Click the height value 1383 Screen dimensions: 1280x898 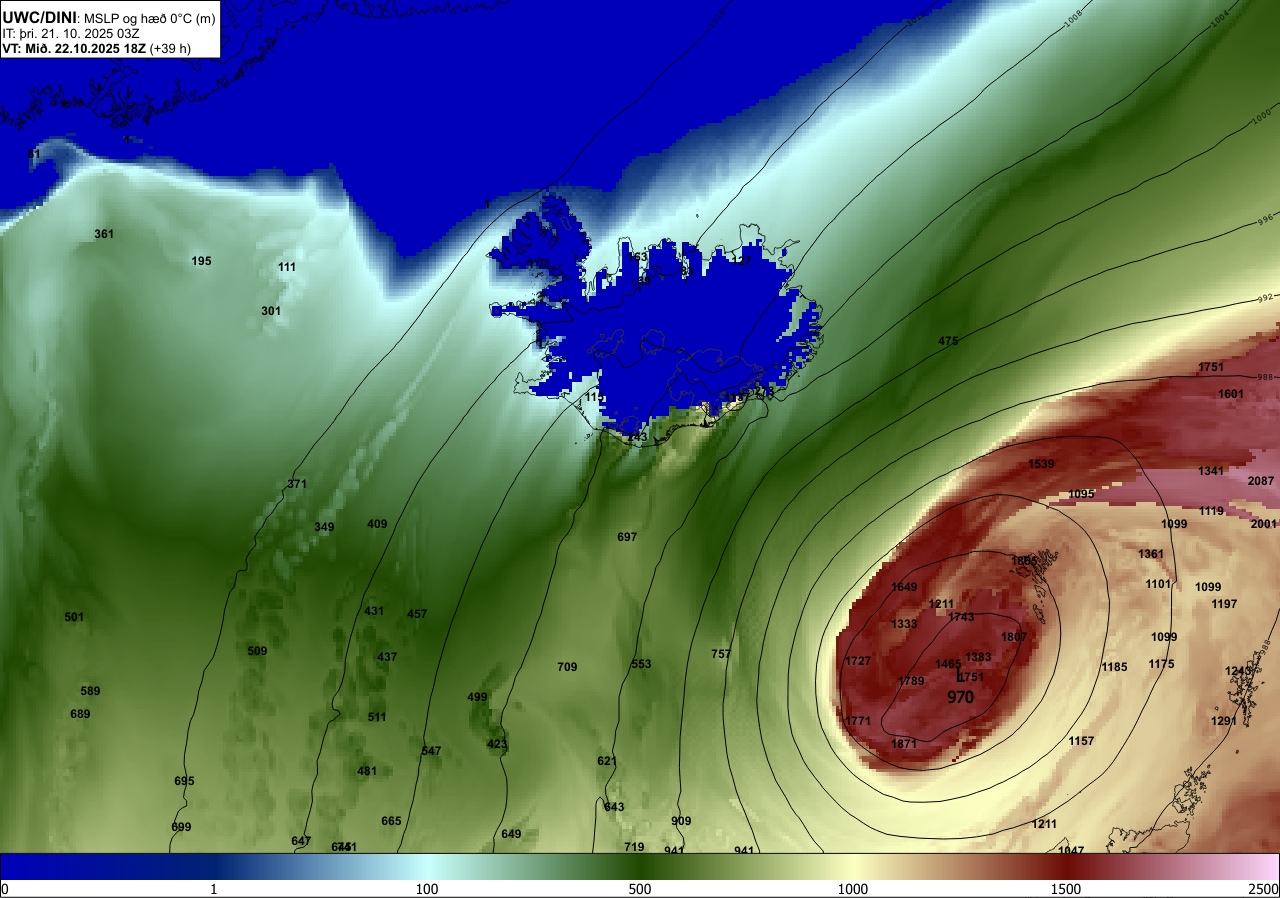978,657
